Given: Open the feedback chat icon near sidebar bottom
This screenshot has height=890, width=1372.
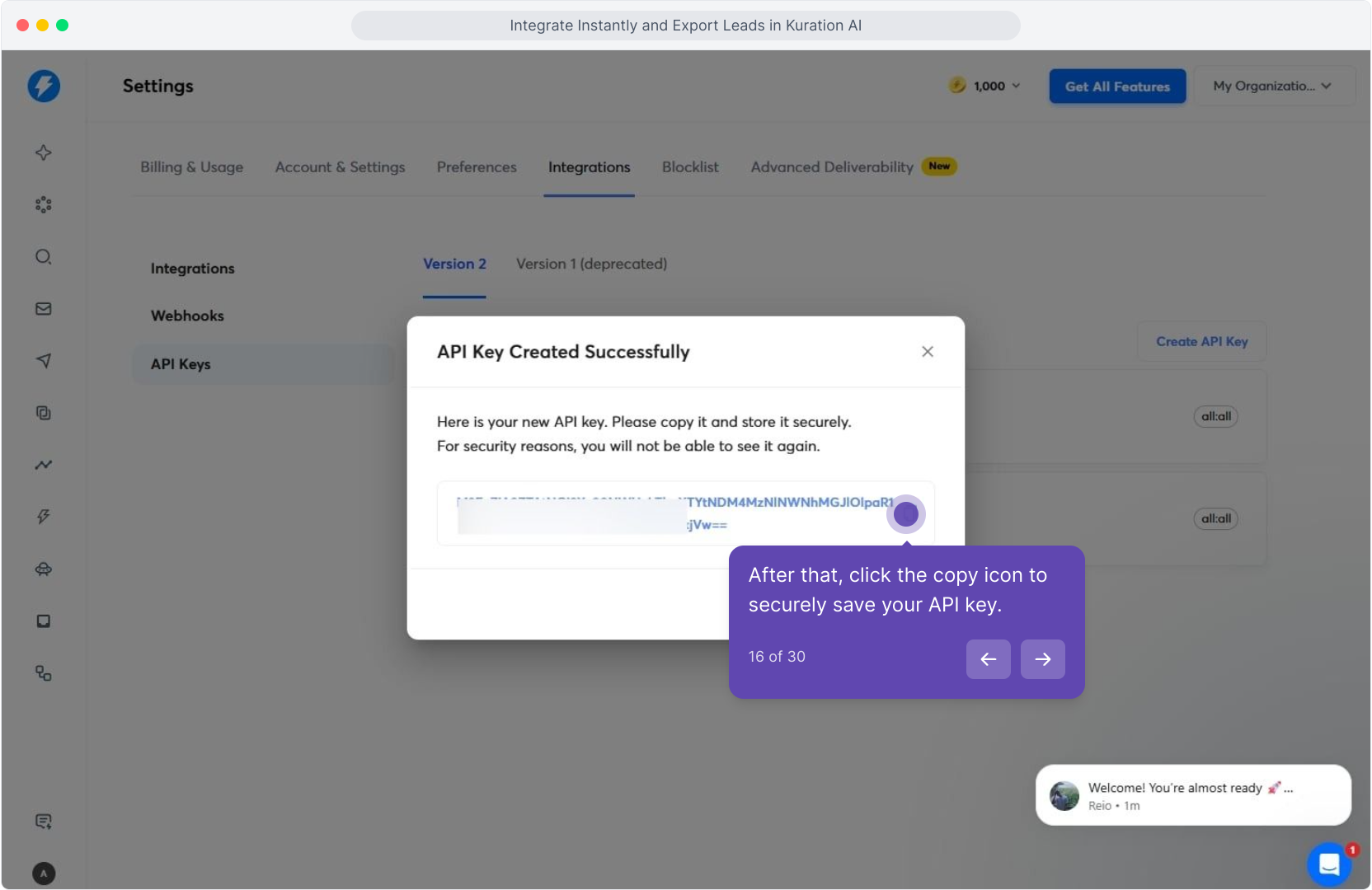Looking at the screenshot, I should click(x=44, y=821).
